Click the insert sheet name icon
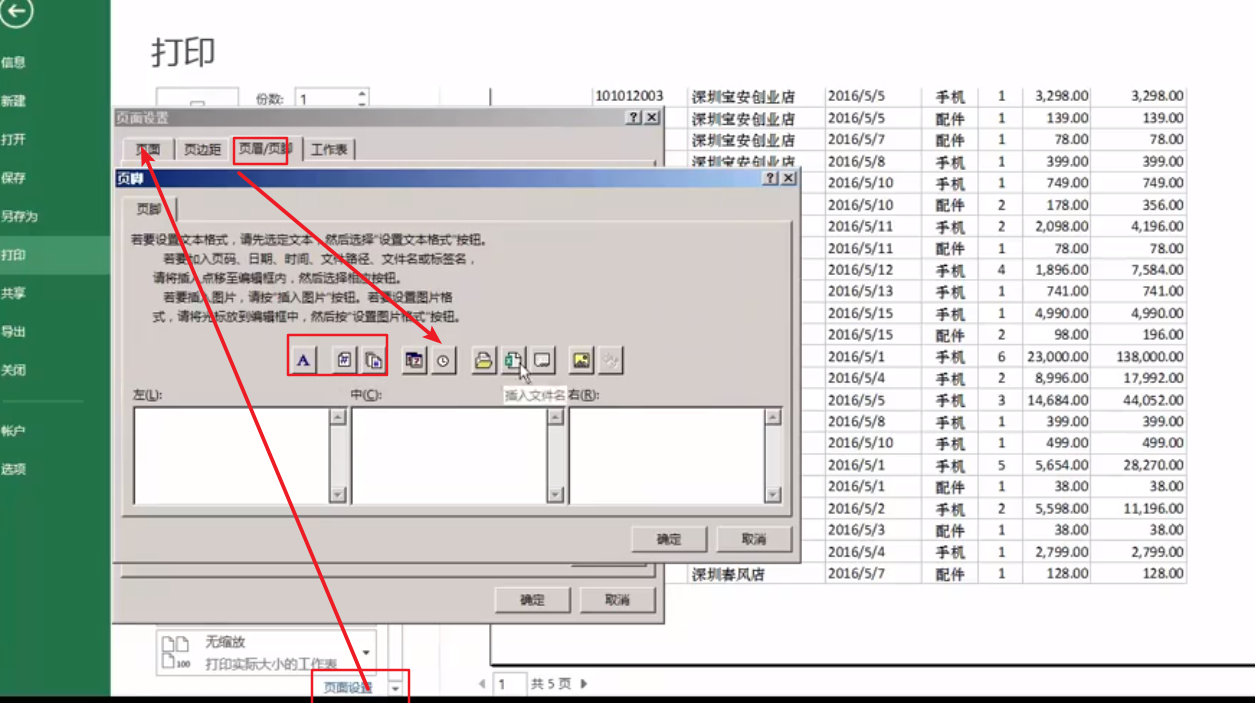This screenshot has height=703, width=1255. (x=540, y=360)
